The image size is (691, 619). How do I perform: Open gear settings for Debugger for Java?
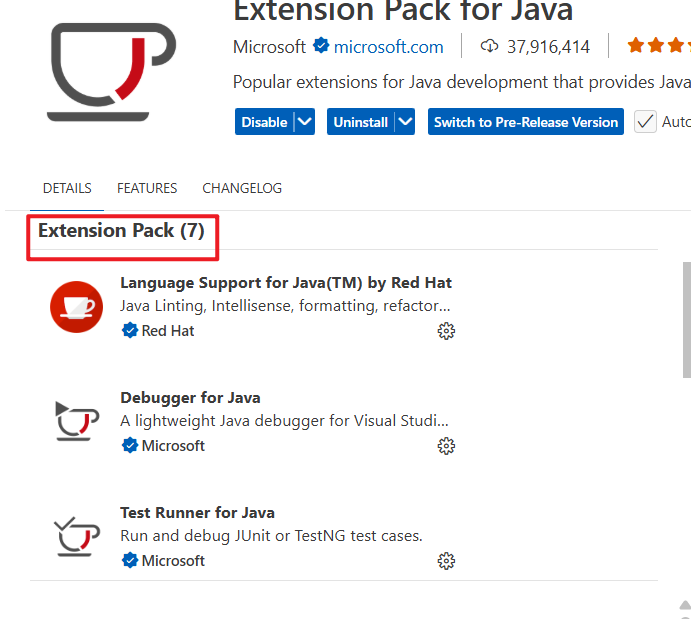446,446
